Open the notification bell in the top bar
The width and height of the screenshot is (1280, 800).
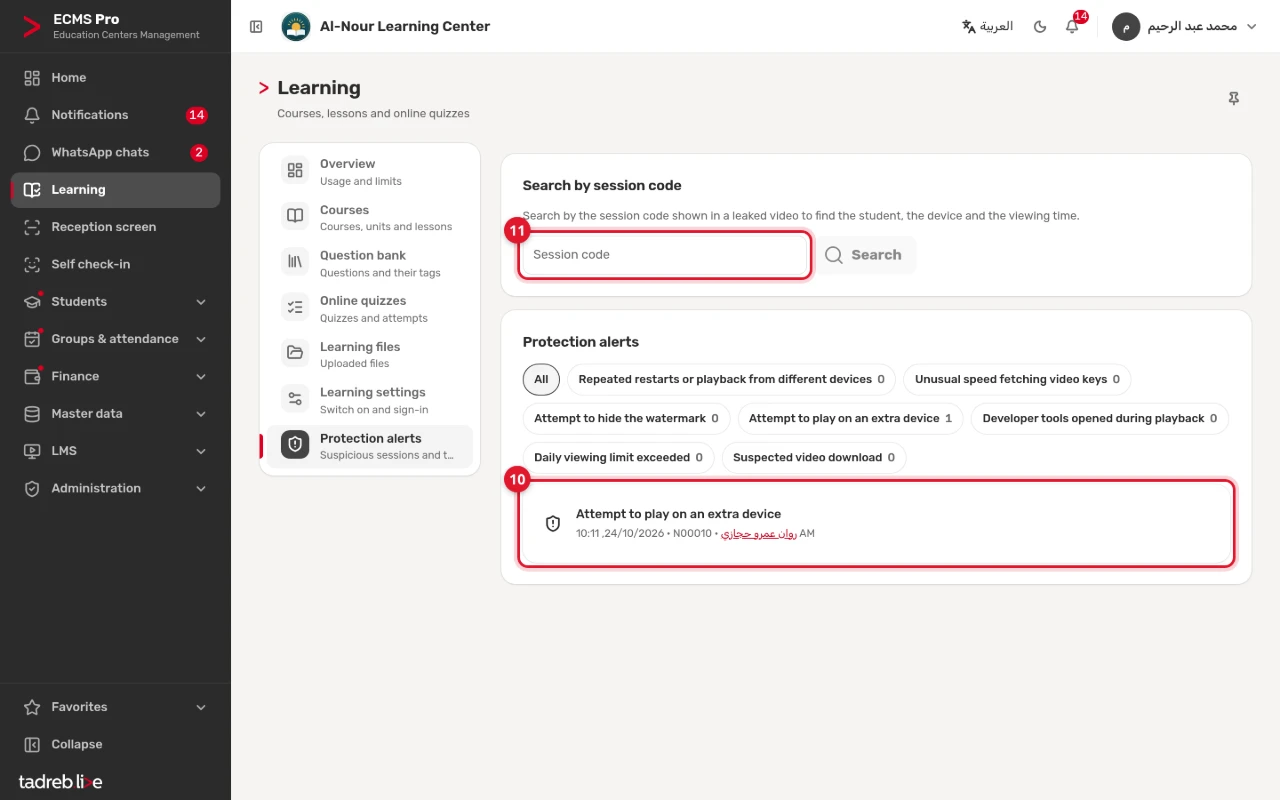coord(1072,26)
